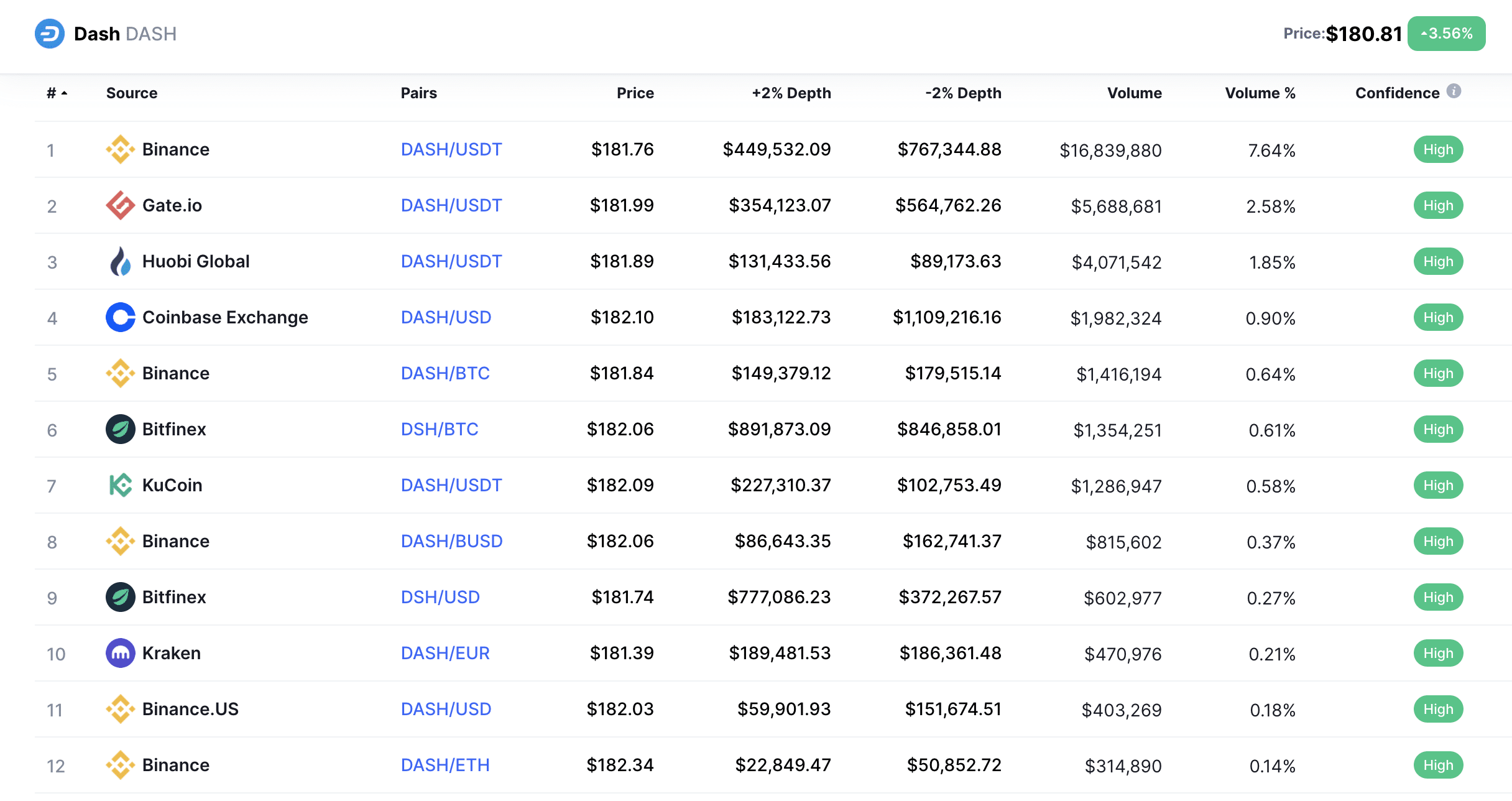This screenshot has width=1512, height=801.
Task: Click the Coinbase Exchange logo icon
Action: tap(121, 317)
